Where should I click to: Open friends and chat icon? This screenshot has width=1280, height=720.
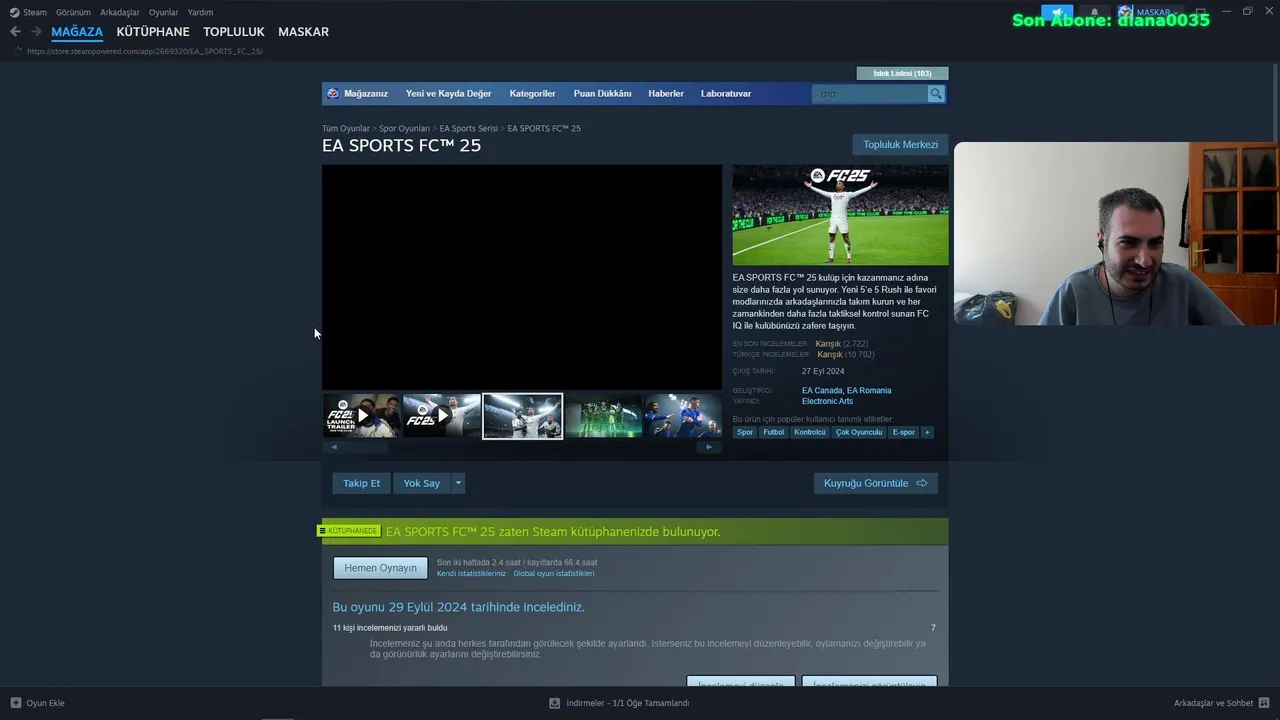1264,703
